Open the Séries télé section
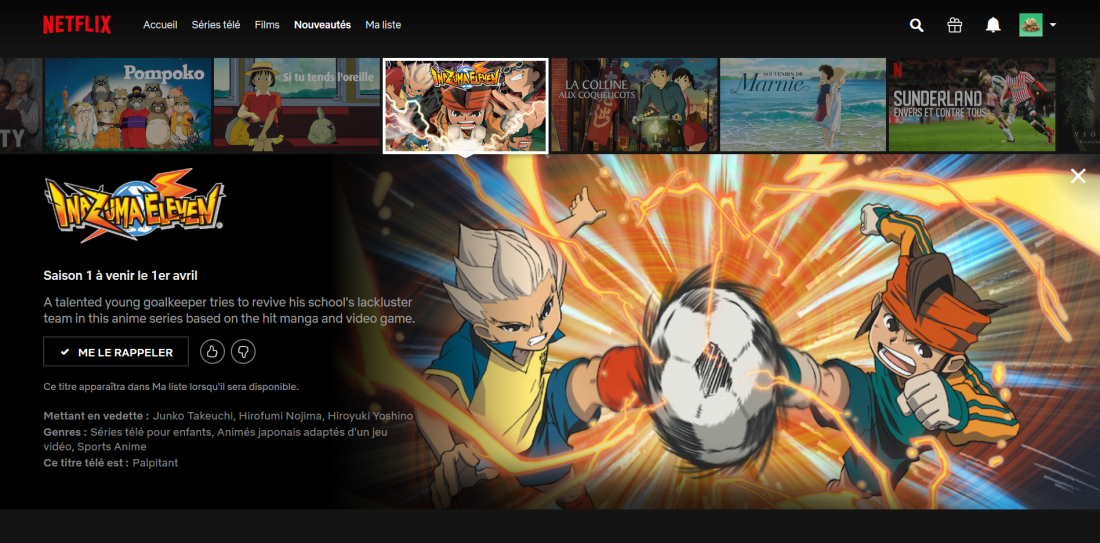1100x543 pixels. [216, 25]
